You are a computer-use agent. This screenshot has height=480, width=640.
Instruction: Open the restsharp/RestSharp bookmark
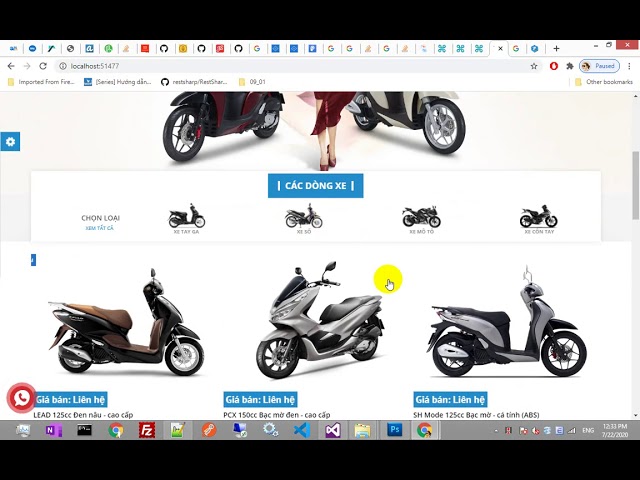coord(194,82)
